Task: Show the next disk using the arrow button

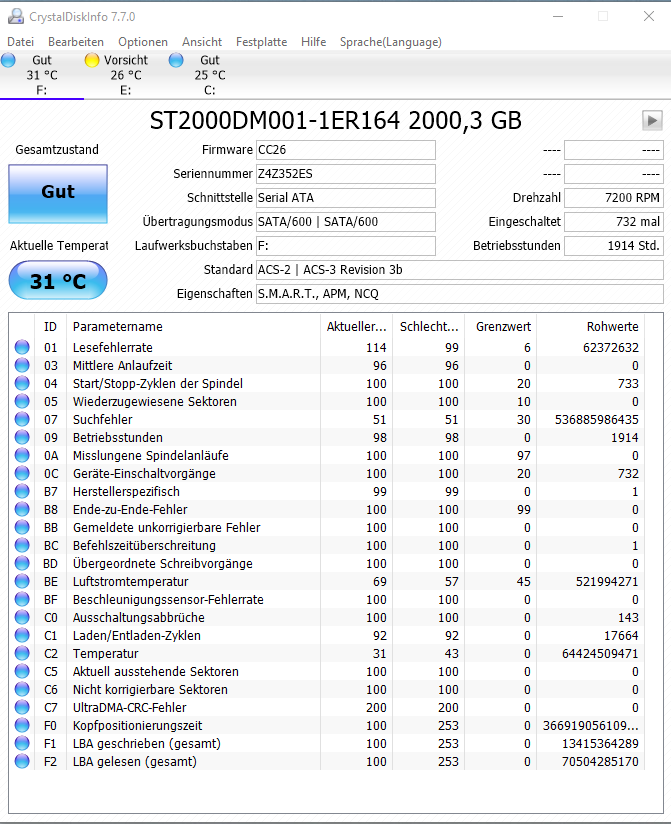Action: [652, 120]
